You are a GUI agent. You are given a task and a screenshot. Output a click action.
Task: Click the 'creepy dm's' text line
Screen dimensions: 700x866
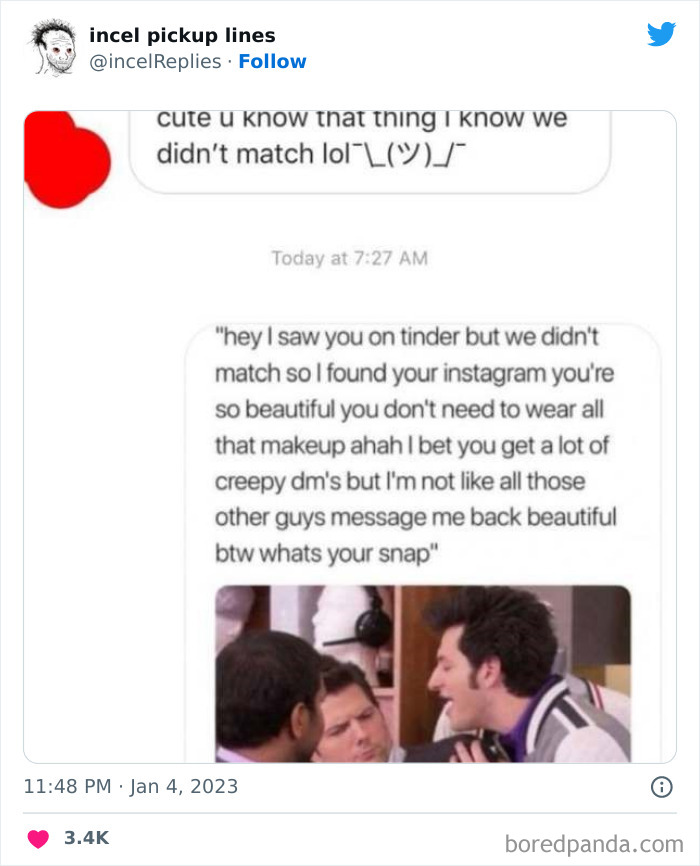400,482
